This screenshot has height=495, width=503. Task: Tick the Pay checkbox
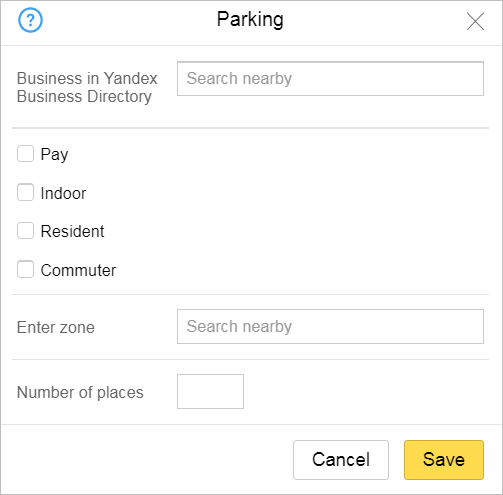click(x=25, y=154)
